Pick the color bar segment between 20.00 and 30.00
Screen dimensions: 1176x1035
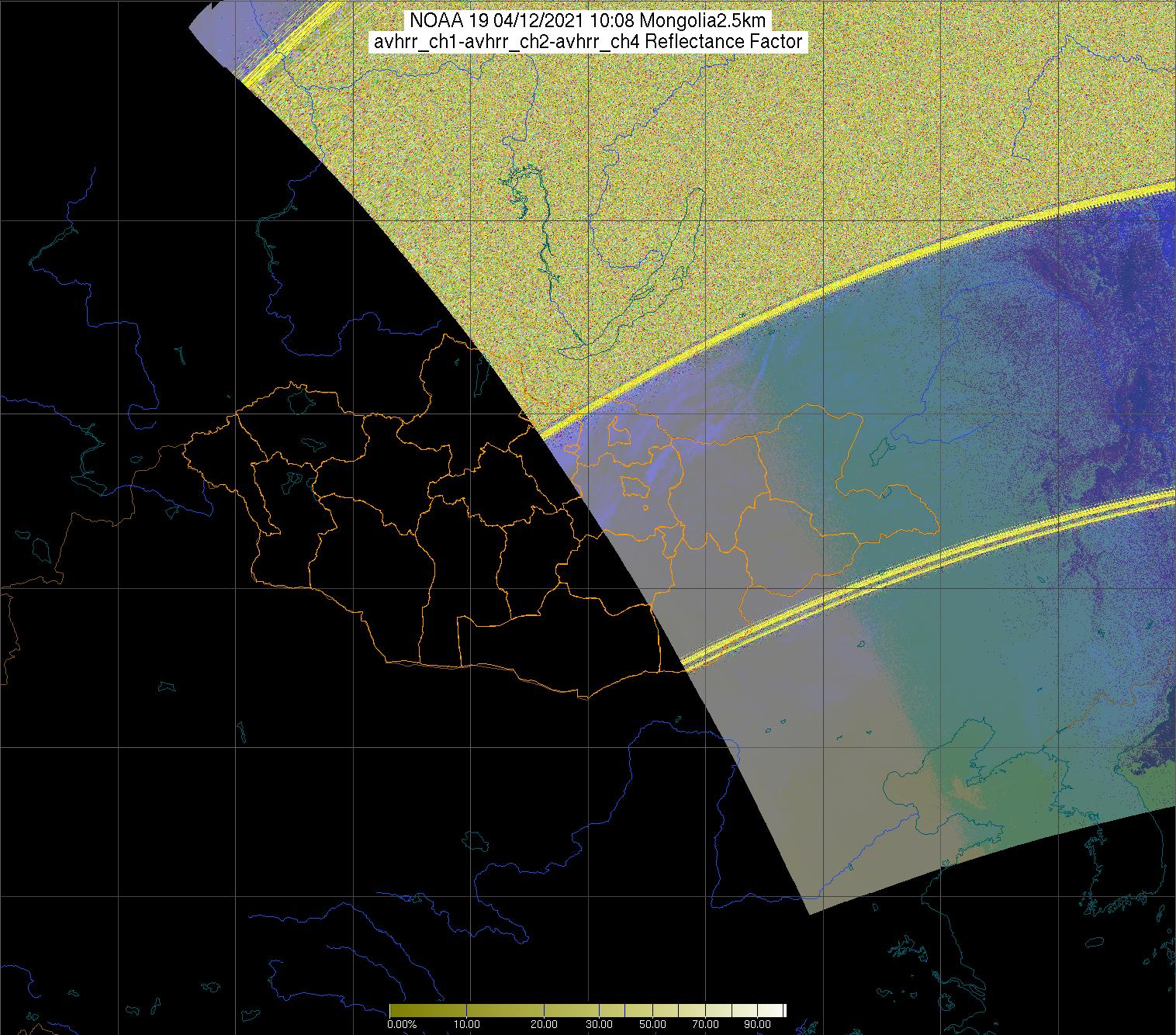point(571,1010)
